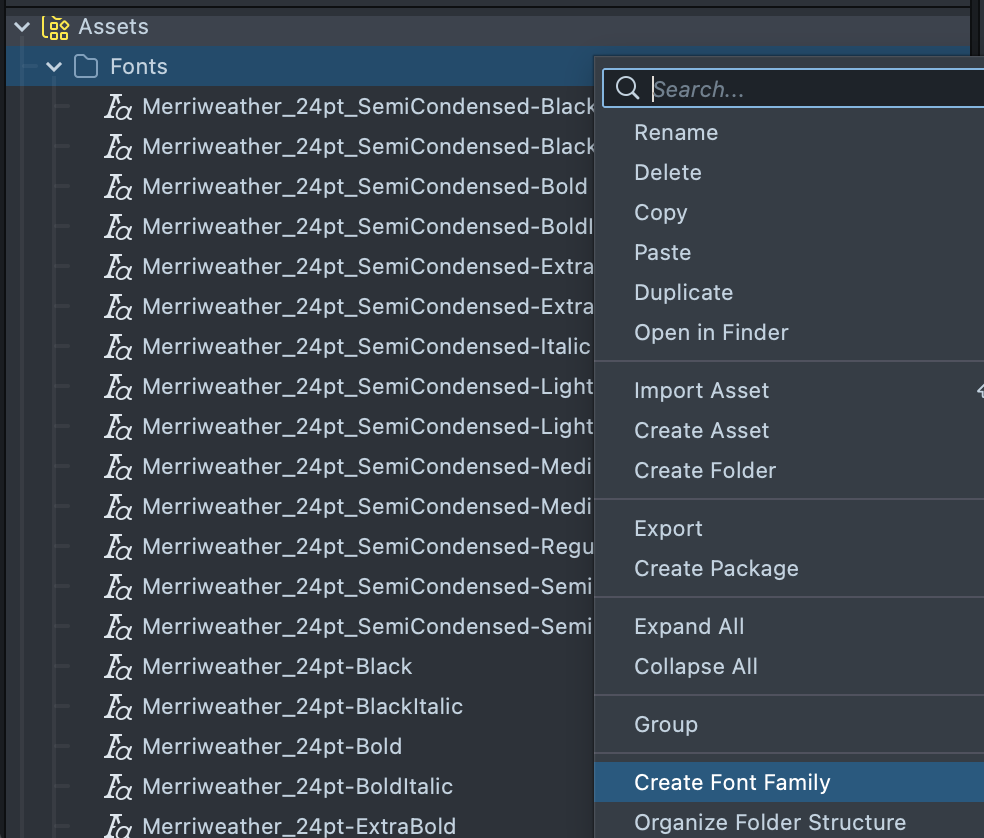Viewport: 984px width, 838px height.
Task: Focus the Search input field
Action: tap(810, 89)
